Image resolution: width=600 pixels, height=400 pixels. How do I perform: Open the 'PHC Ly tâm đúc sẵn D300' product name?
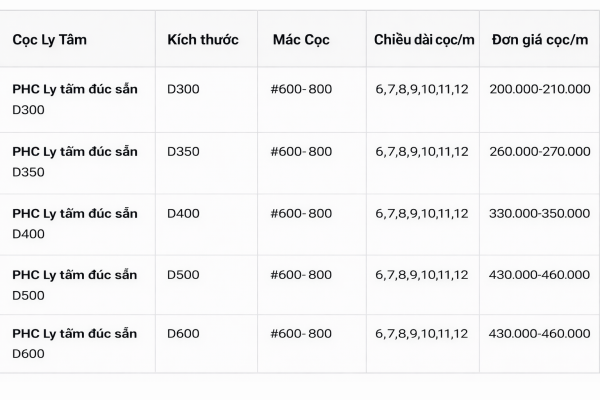pos(75,100)
